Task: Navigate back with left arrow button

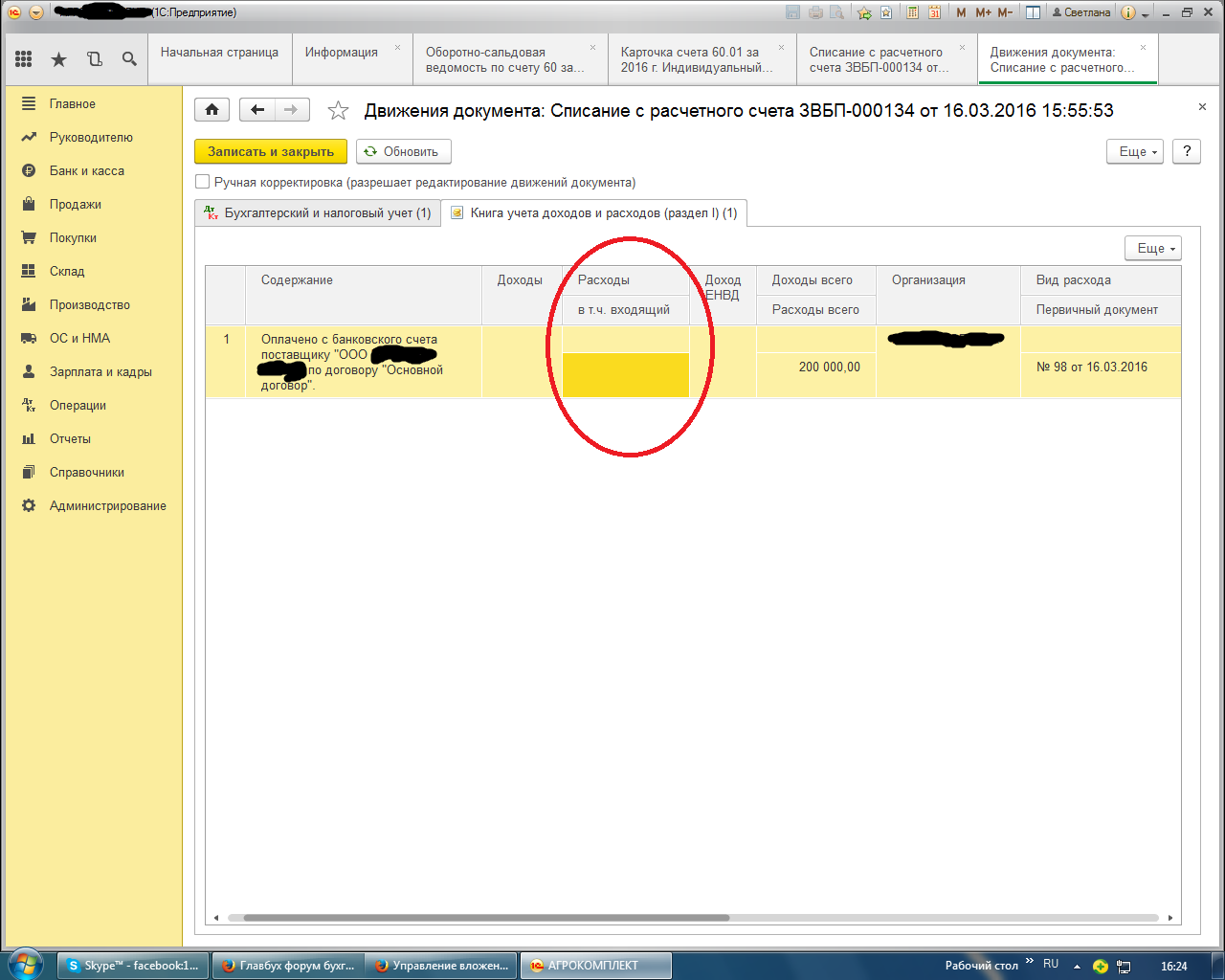Action: [x=256, y=110]
